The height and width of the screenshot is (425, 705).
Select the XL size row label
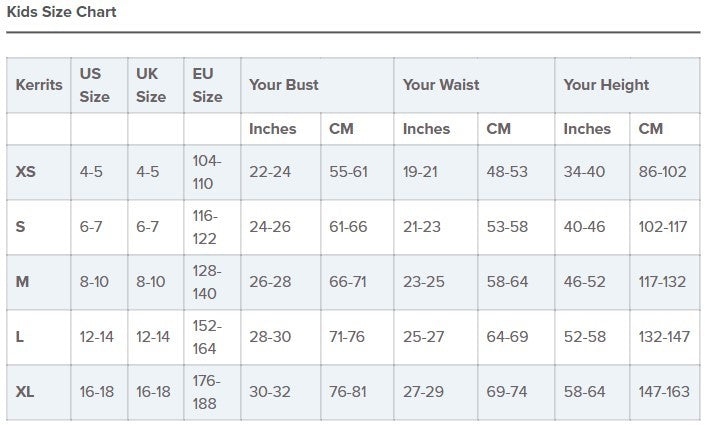pos(25,392)
